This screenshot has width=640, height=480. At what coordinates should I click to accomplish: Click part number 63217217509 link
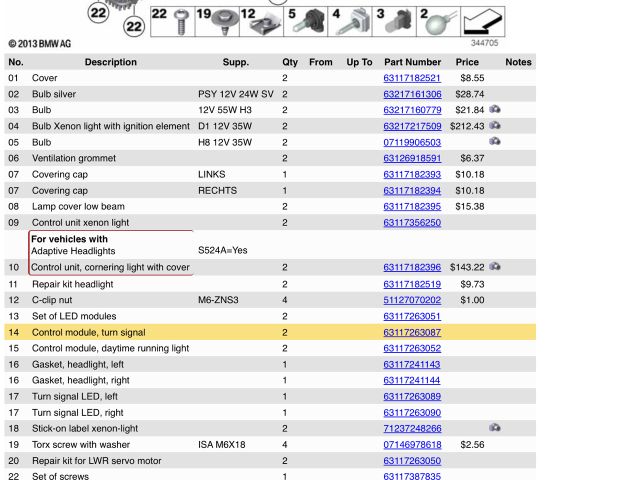click(412, 126)
